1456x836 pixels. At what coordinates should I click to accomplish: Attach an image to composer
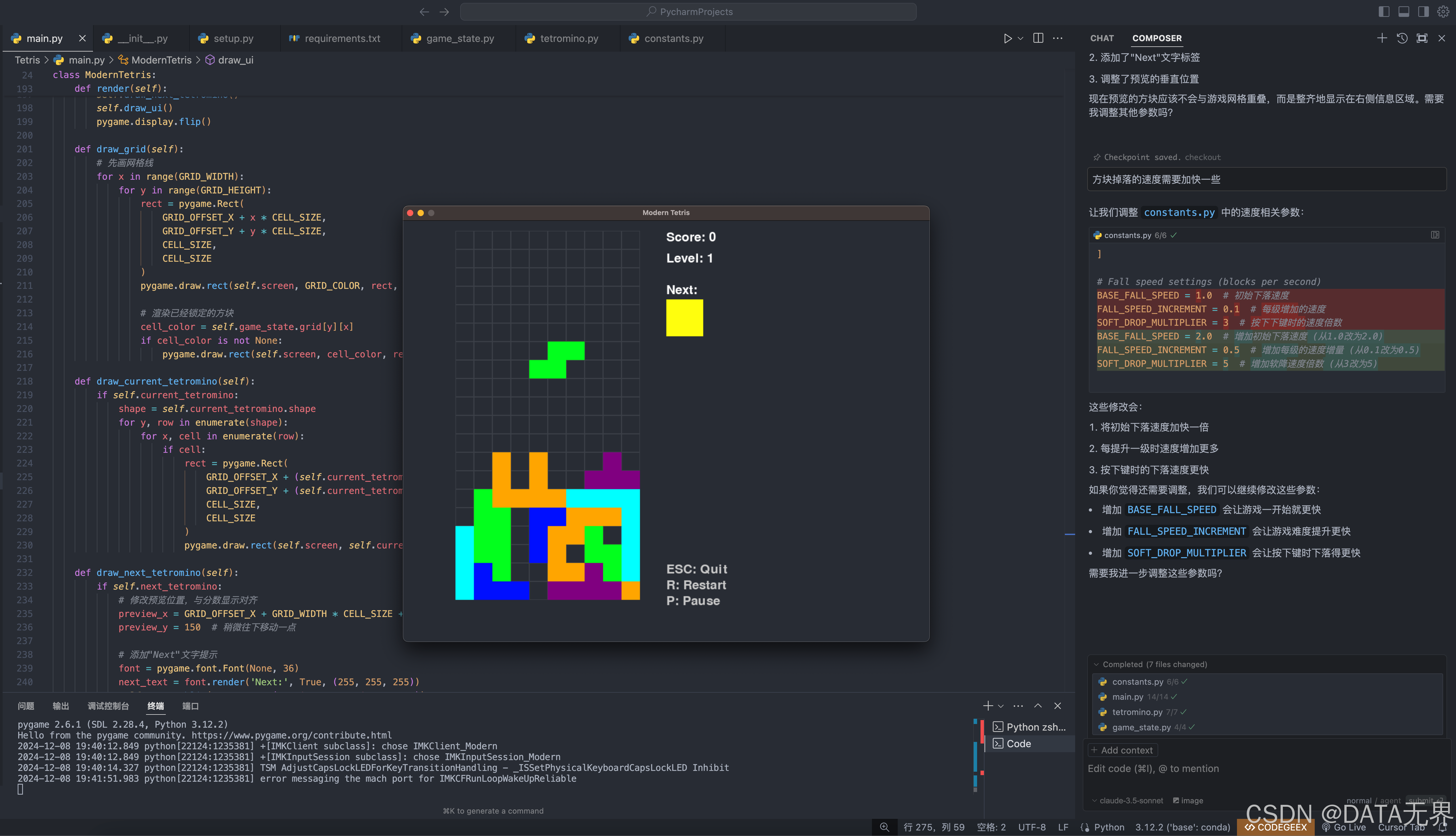tap(1188, 800)
